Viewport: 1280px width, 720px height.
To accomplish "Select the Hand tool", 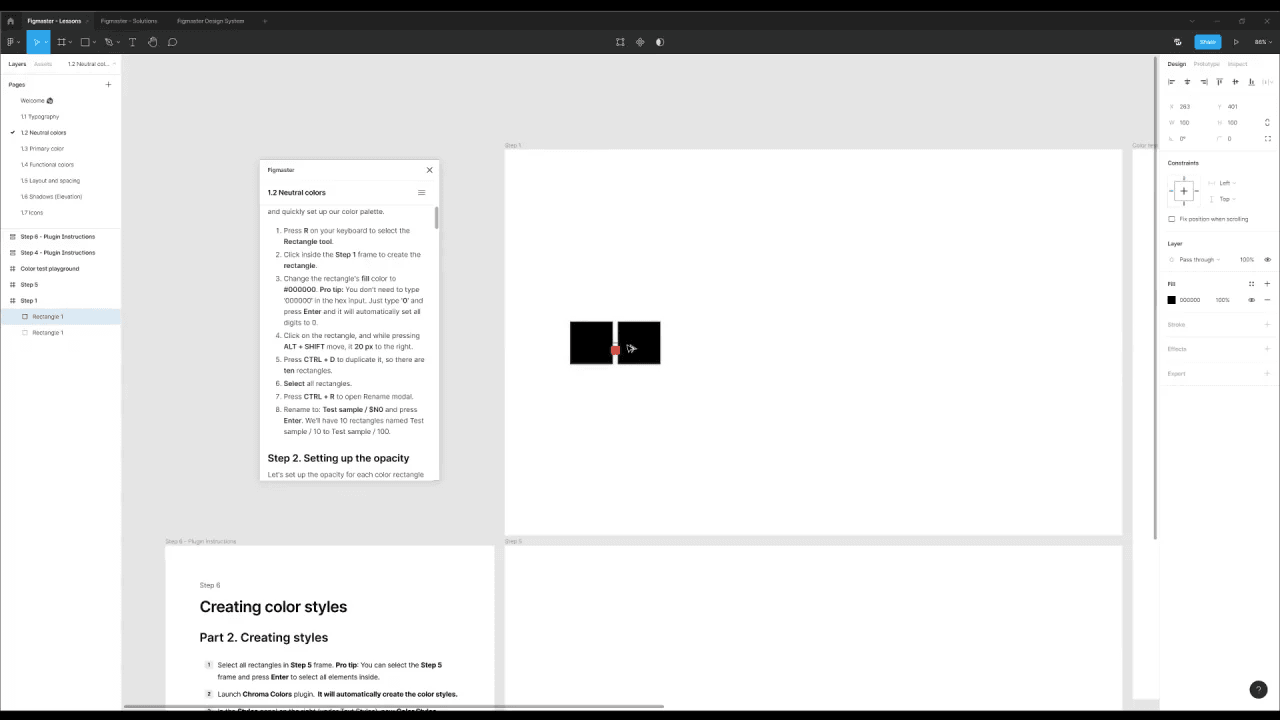I will click(x=152, y=42).
